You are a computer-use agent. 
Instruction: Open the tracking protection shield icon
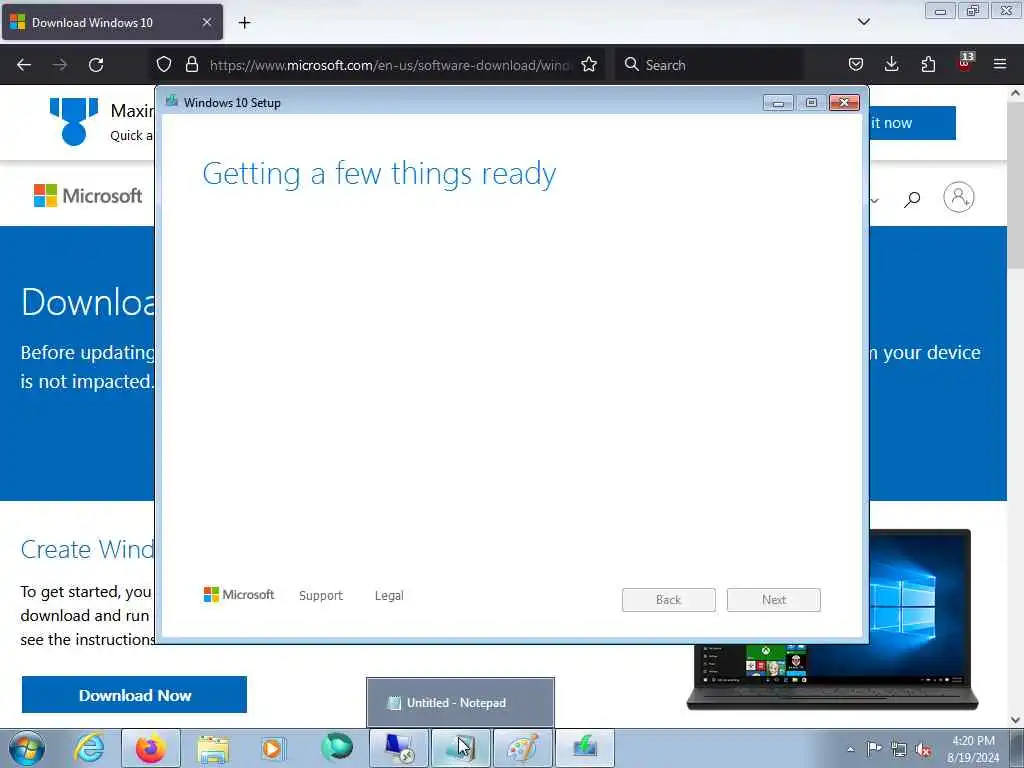(x=164, y=65)
